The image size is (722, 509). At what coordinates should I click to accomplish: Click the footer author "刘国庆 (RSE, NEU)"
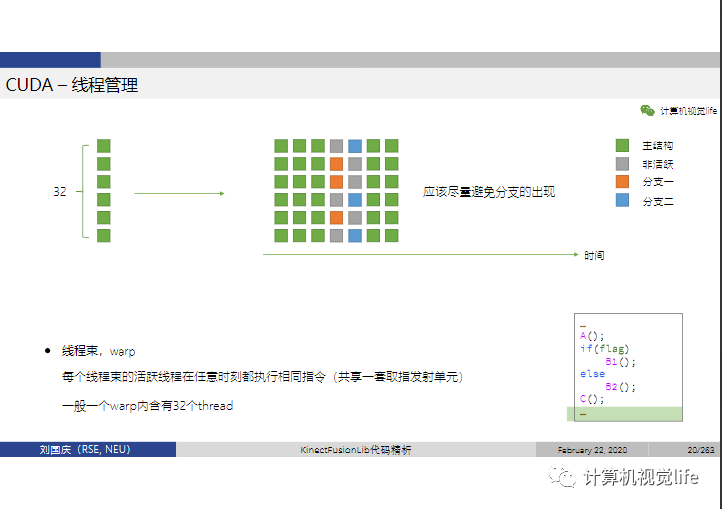85,450
